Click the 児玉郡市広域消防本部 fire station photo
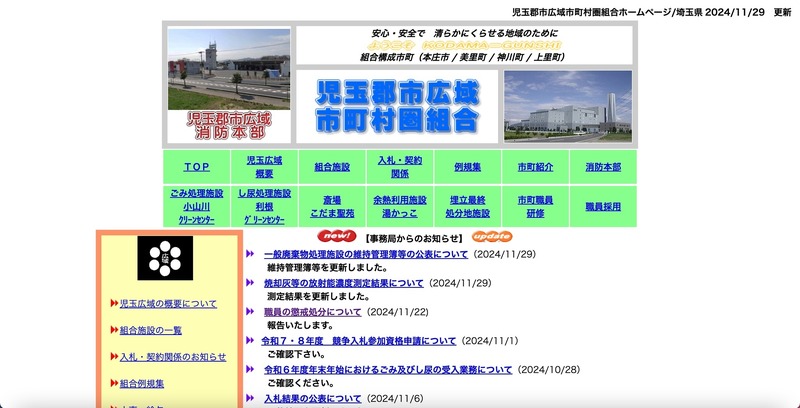The image size is (800, 408). click(x=229, y=84)
